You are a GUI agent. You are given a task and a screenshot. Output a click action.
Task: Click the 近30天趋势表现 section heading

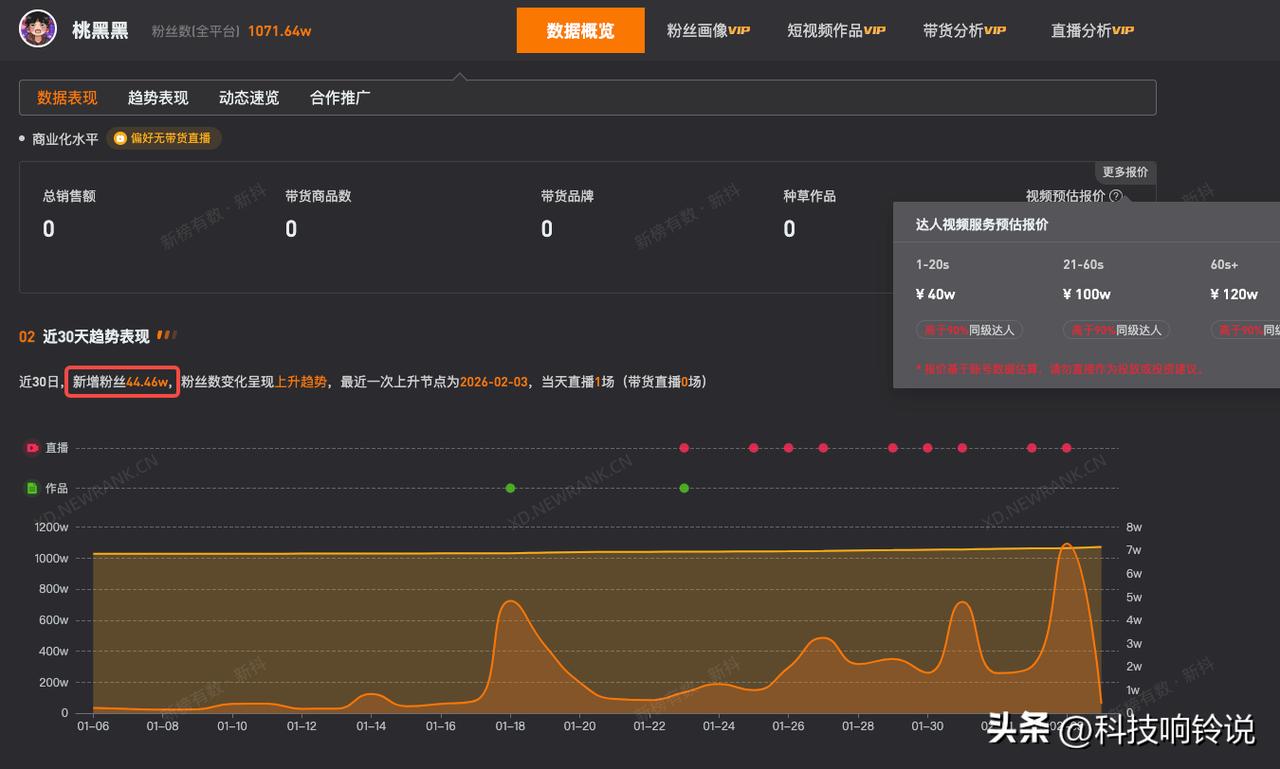click(96, 336)
